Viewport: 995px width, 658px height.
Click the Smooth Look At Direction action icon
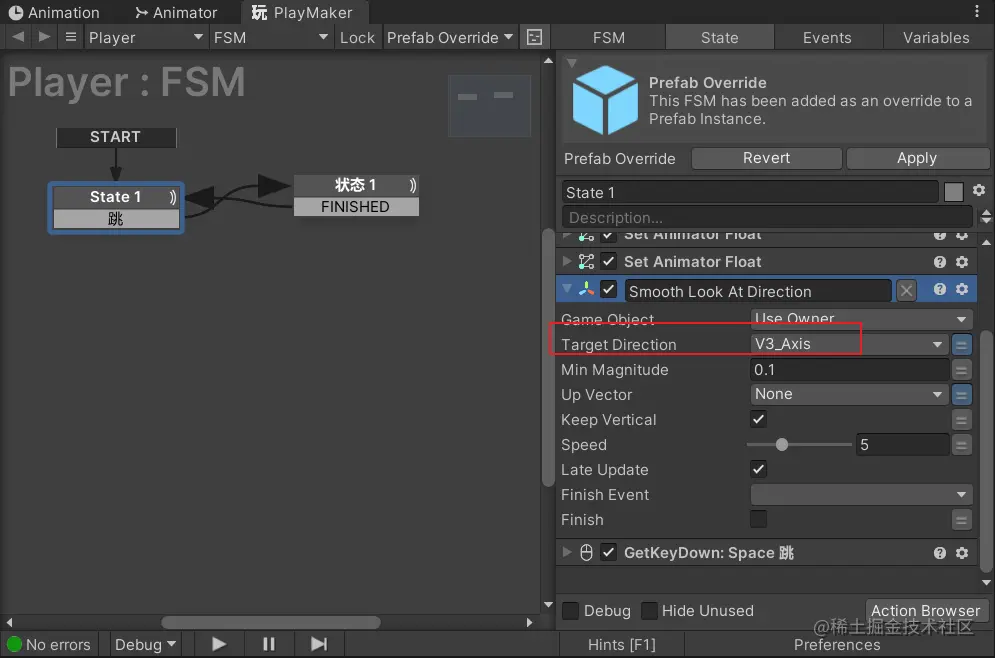click(x=586, y=289)
